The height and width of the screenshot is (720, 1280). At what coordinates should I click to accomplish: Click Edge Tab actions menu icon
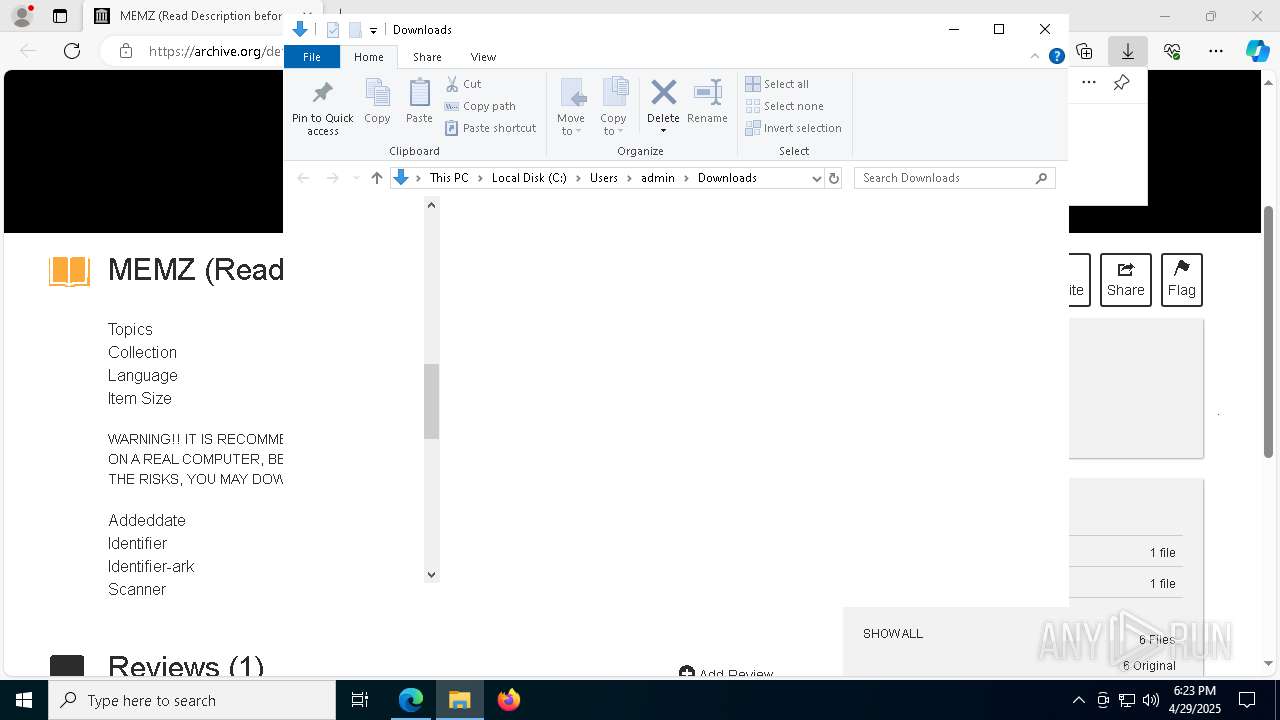point(60,16)
